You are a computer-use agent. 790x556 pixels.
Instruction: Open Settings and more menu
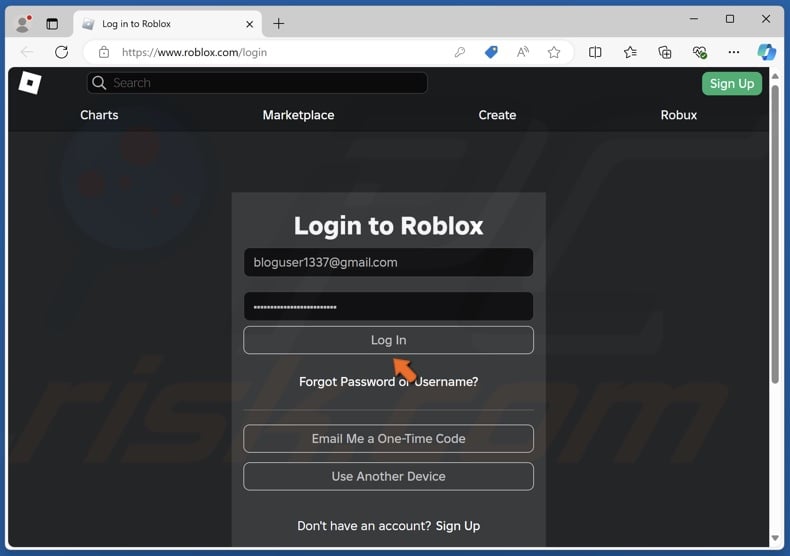click(x=734, y=52)
